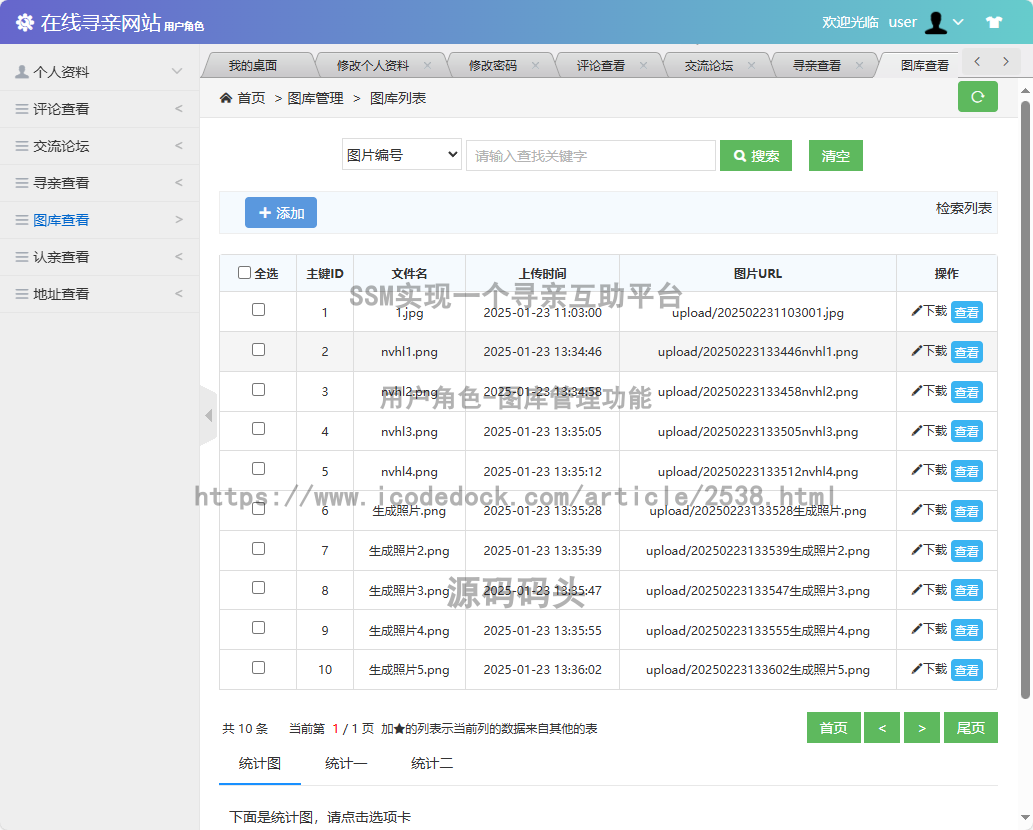View the image in row 1 via 查看
The image size is (1033, 830).
(966, 312)
